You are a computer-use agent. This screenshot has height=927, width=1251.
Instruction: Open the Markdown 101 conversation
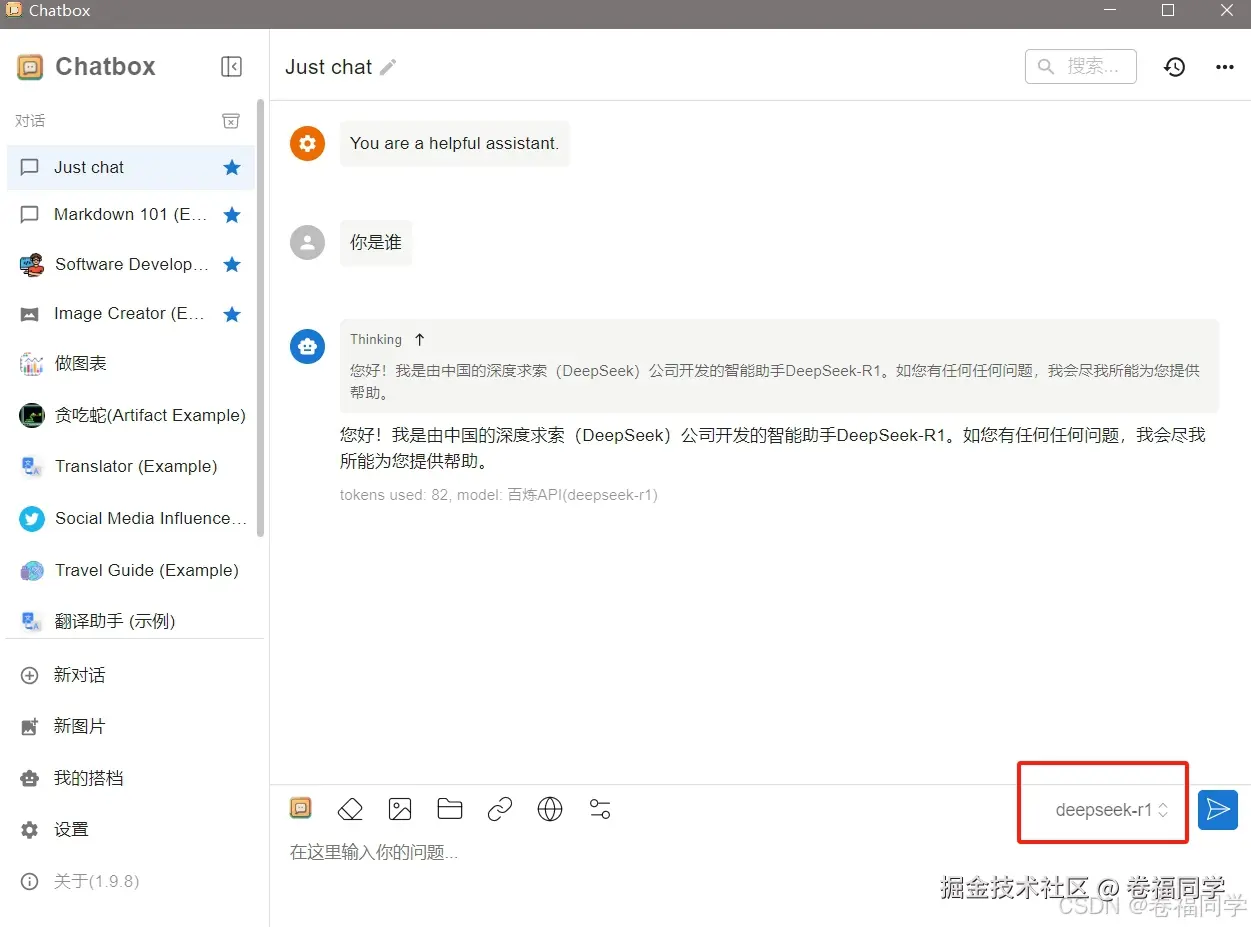click(x=131, y=215)
